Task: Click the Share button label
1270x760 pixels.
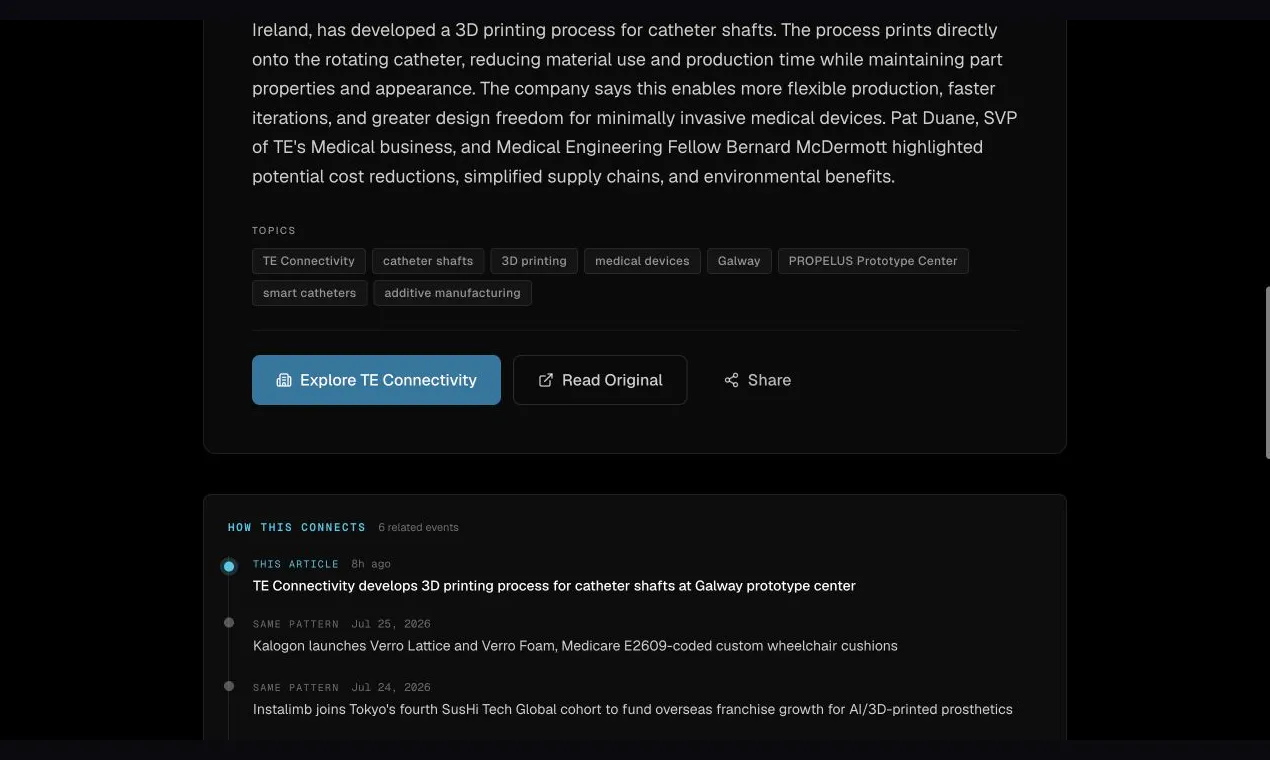Action: pos(769,380)
